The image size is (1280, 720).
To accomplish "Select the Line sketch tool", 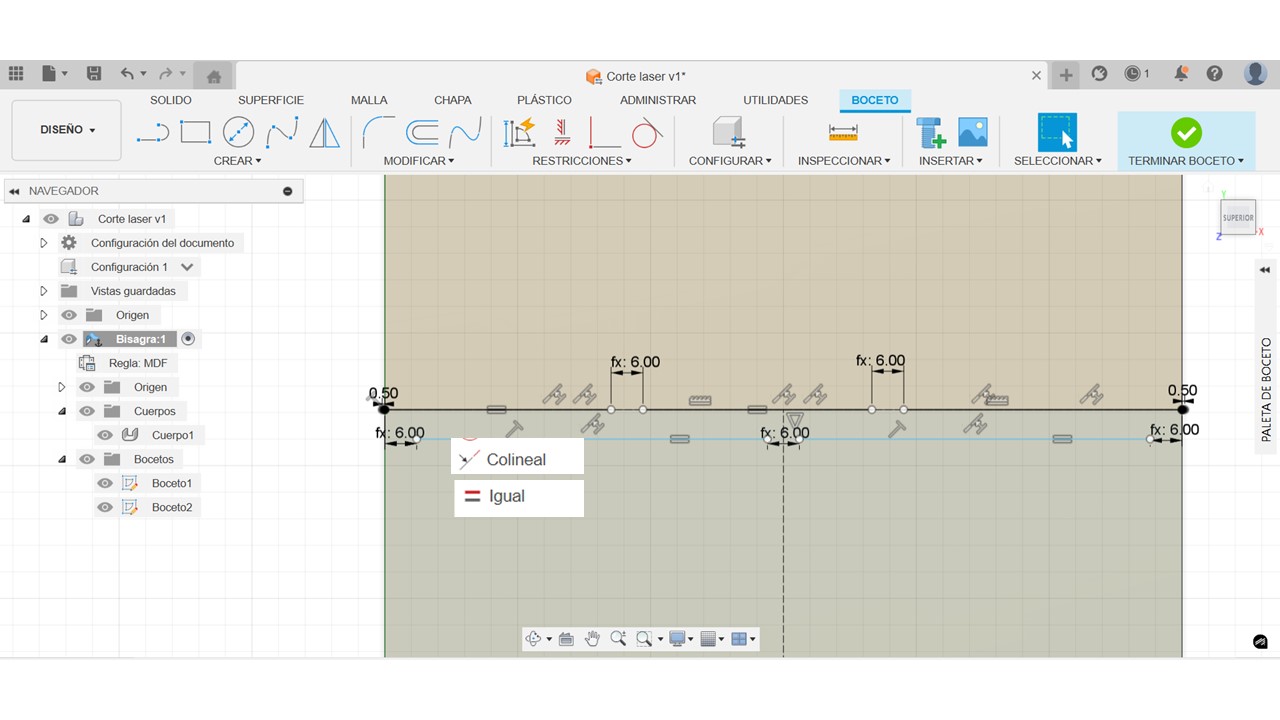I will pos(152,133).
